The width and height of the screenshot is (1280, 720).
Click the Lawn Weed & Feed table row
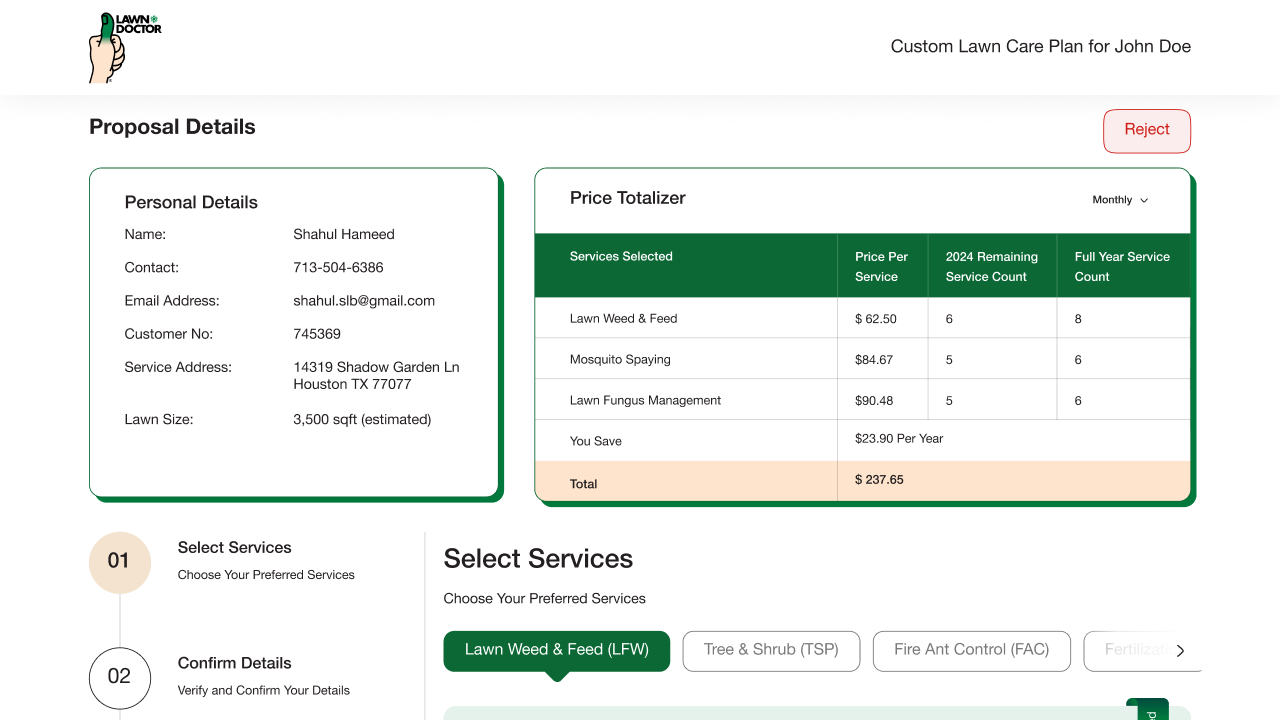click(x=862, y=318)
